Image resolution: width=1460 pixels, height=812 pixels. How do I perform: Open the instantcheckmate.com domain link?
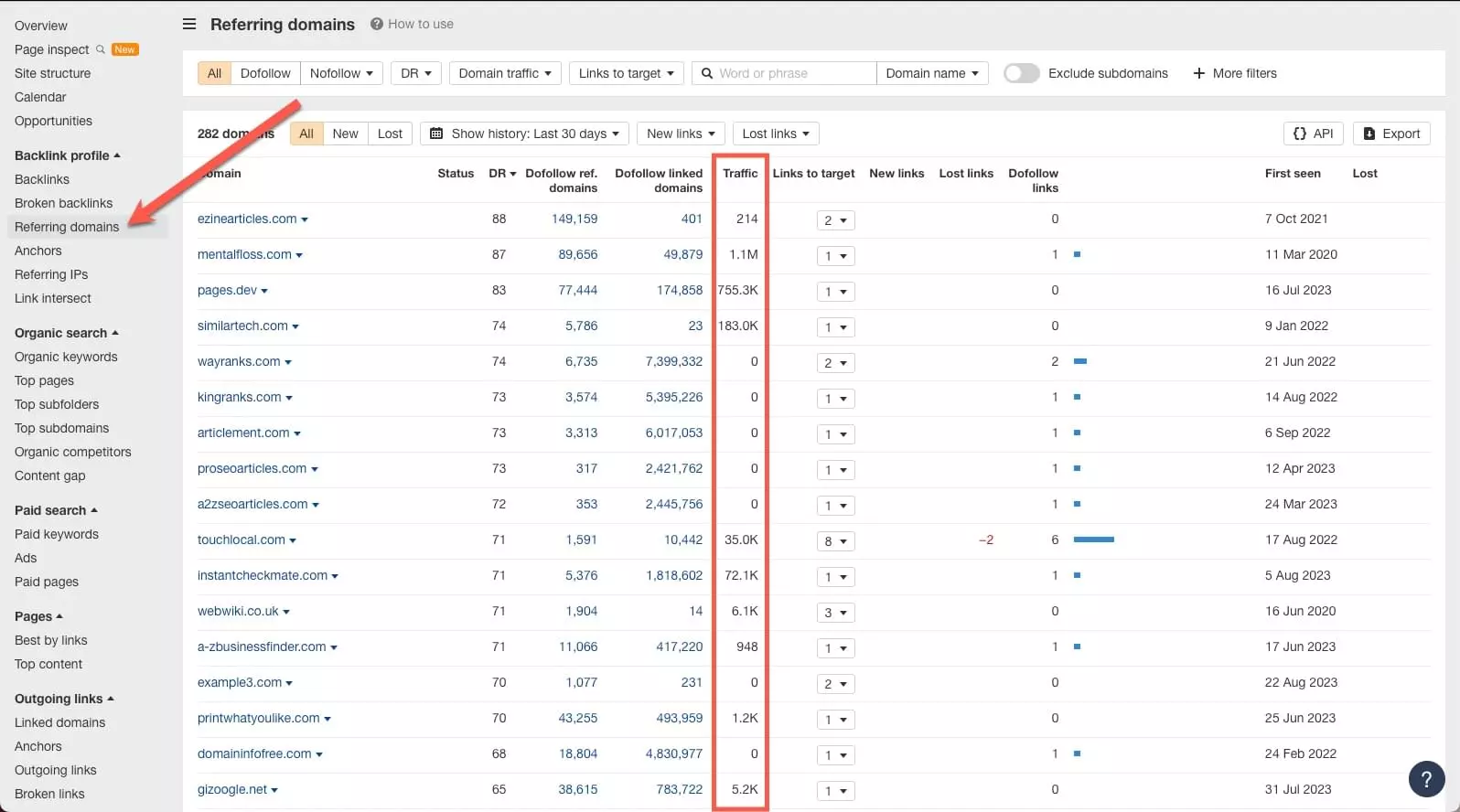pos(263,575)
